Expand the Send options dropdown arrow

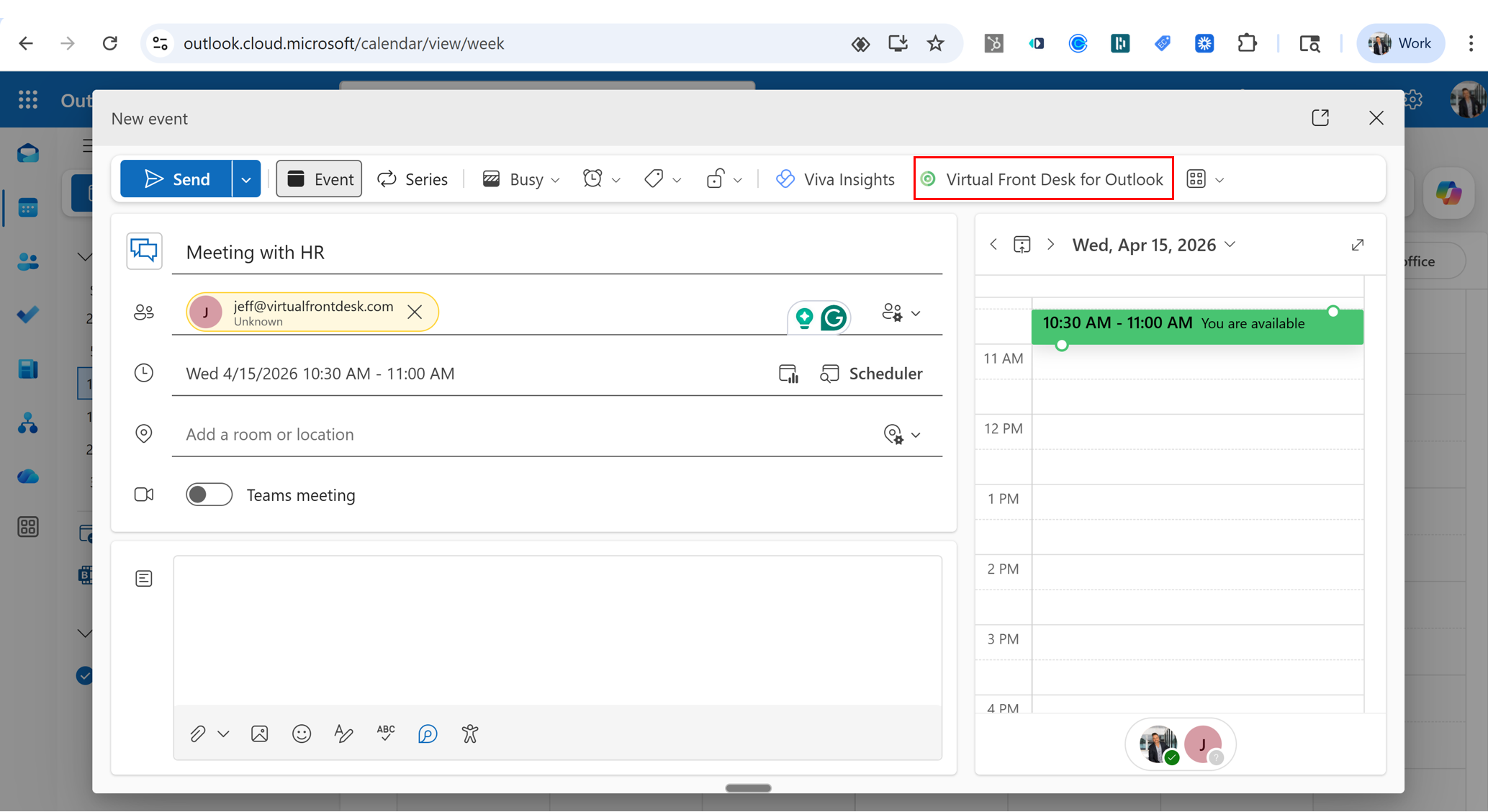(246, 179)
